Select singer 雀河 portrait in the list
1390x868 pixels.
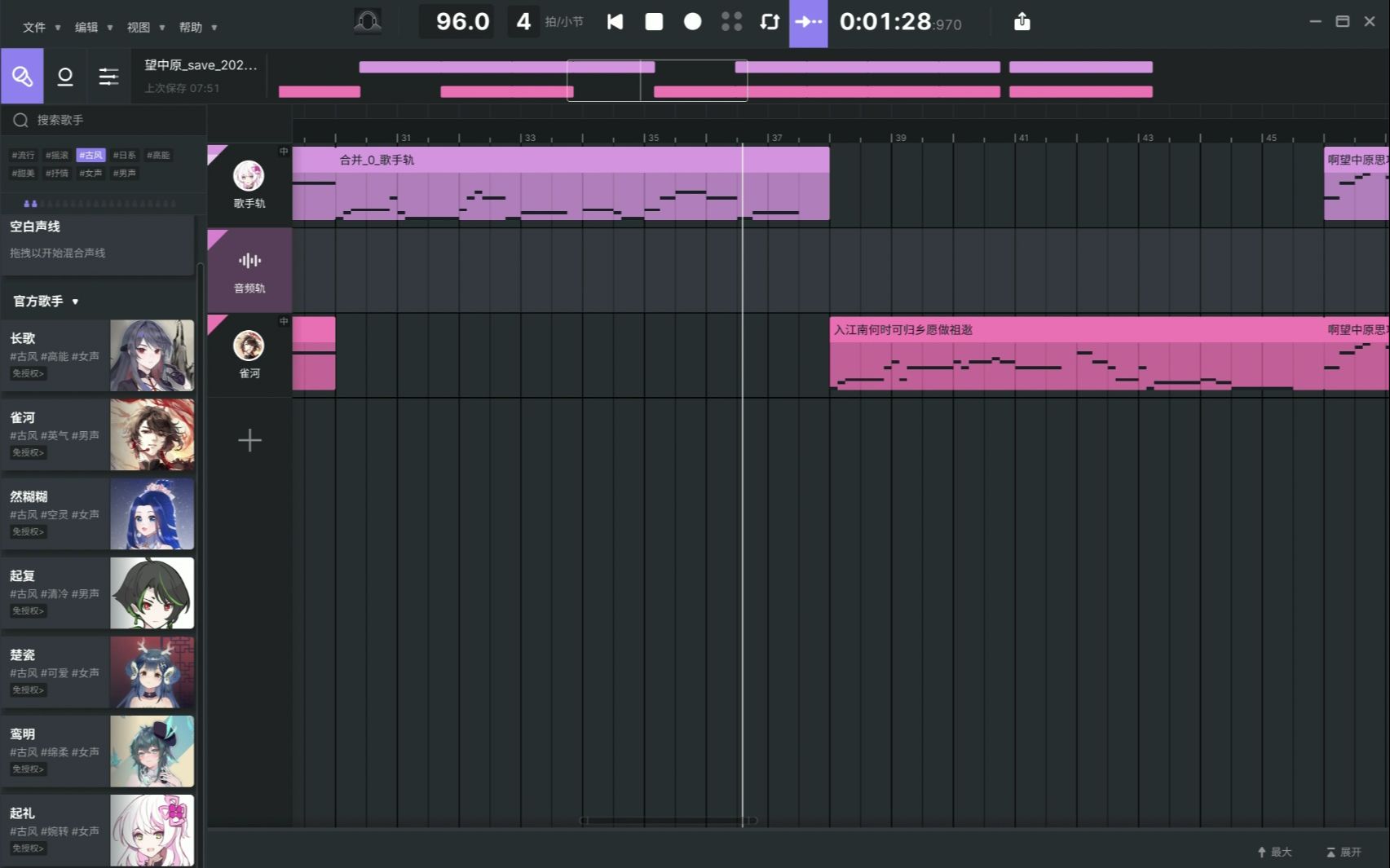coord(152,434)
